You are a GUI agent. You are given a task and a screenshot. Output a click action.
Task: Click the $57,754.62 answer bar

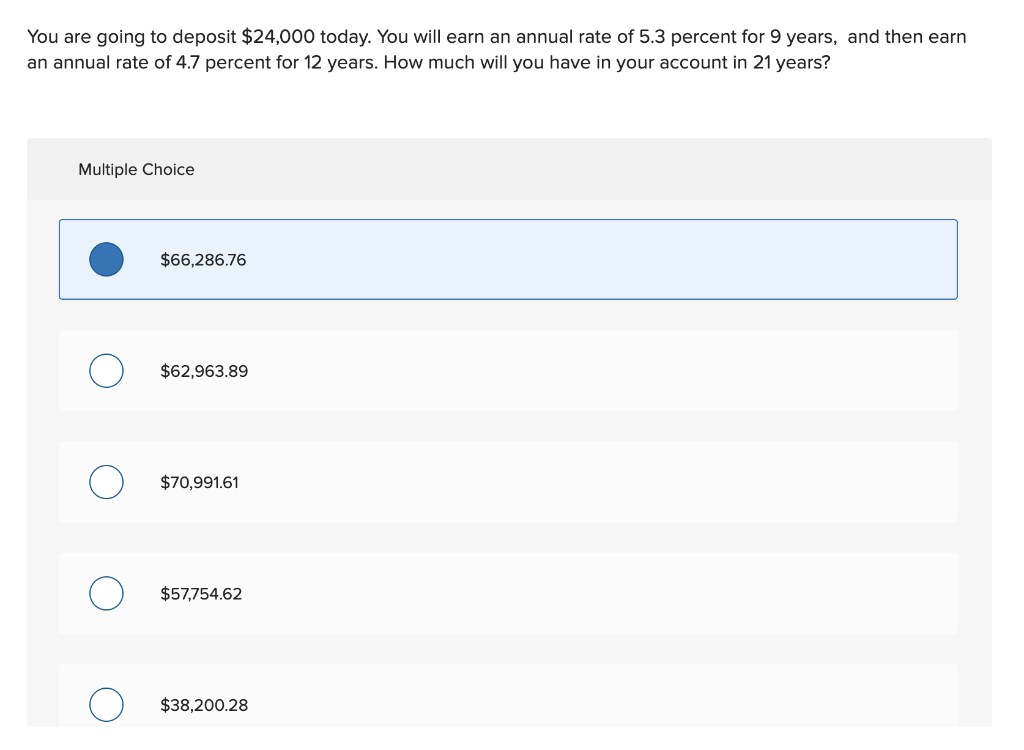tap(508, 593)
